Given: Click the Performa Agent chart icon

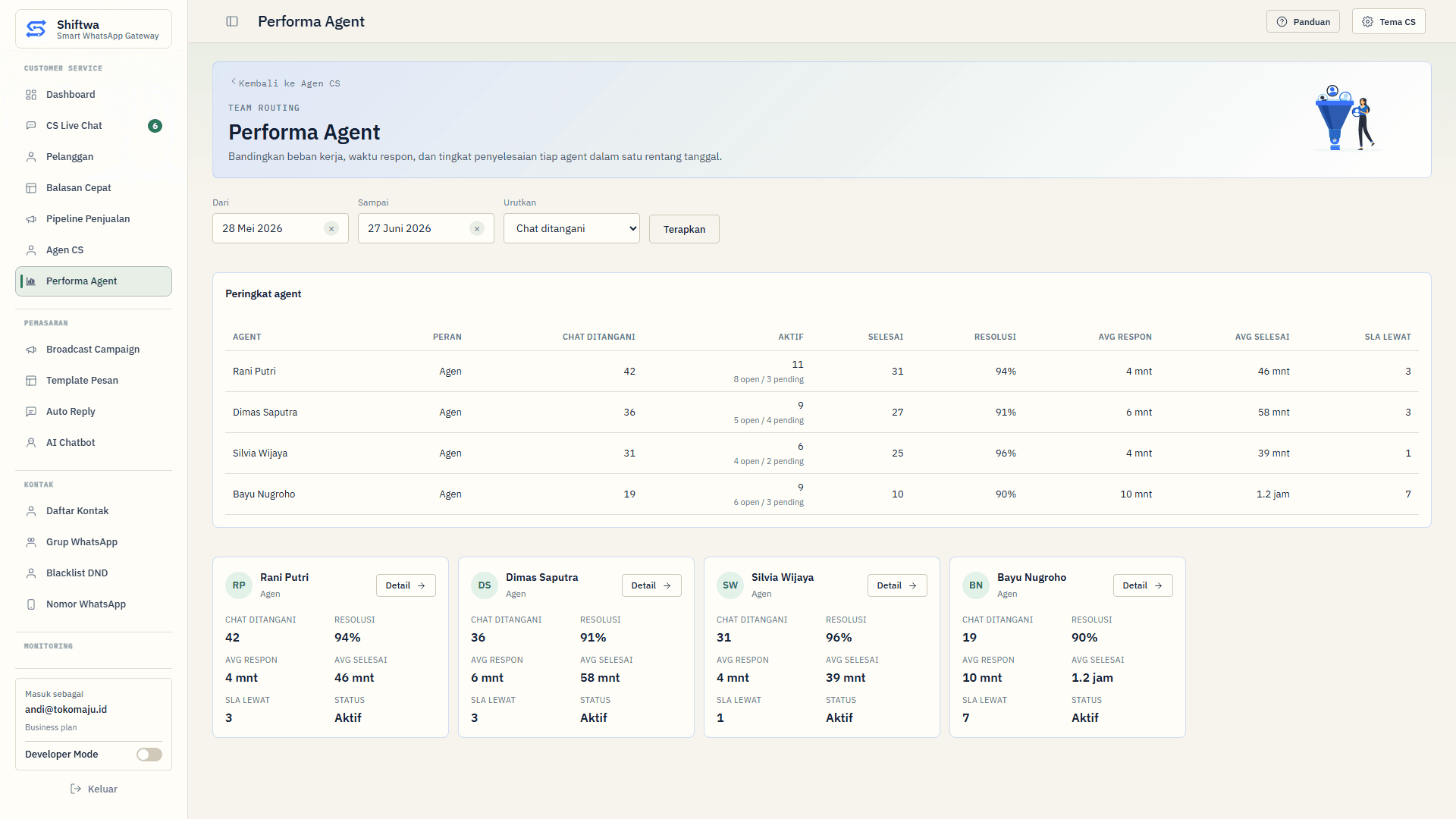Looking at the screenshot, I should tap(31, 281).
